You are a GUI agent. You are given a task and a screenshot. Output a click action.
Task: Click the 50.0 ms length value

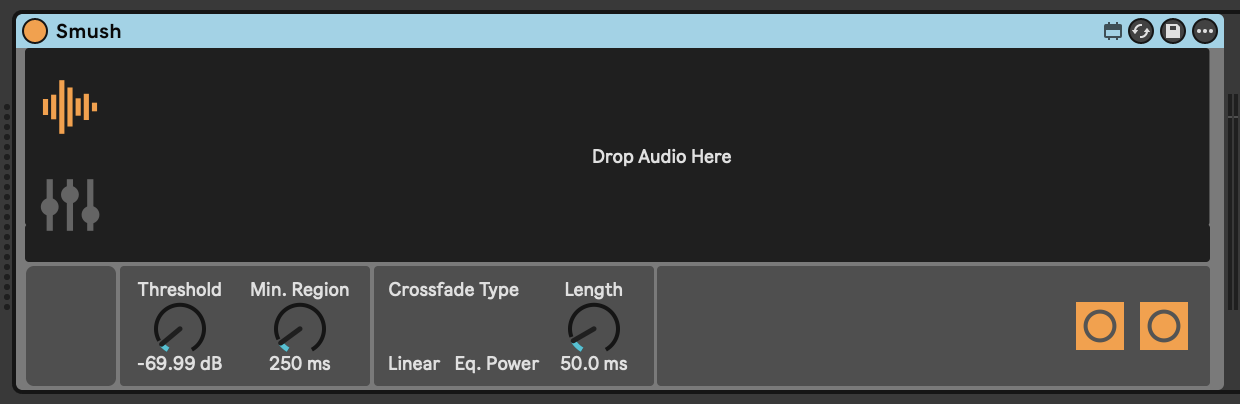[594, 363]
